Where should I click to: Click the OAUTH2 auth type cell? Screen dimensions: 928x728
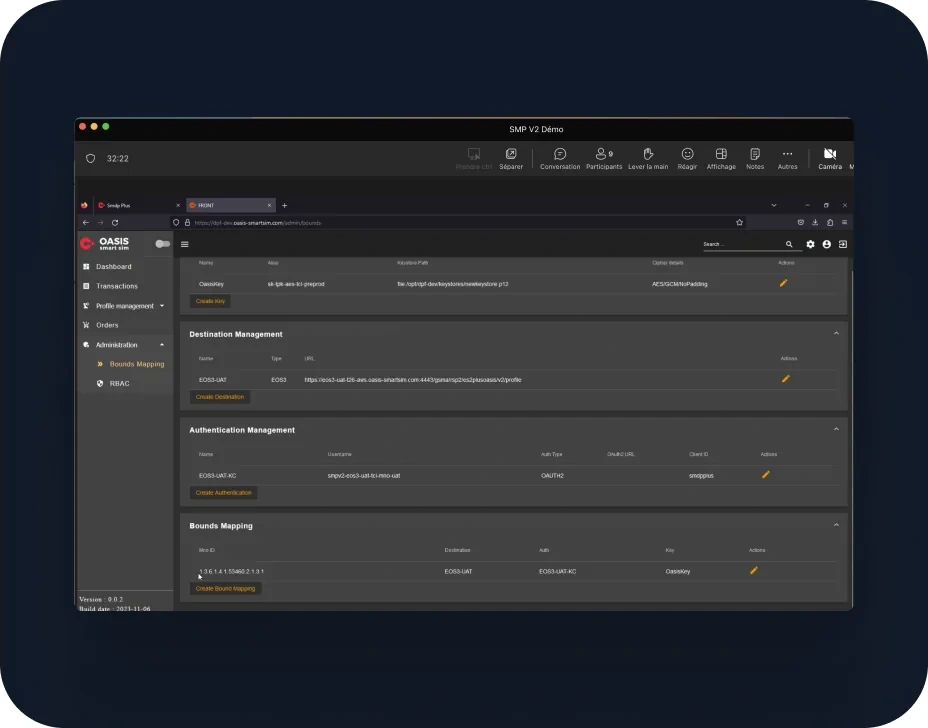(x=552, y=476)
